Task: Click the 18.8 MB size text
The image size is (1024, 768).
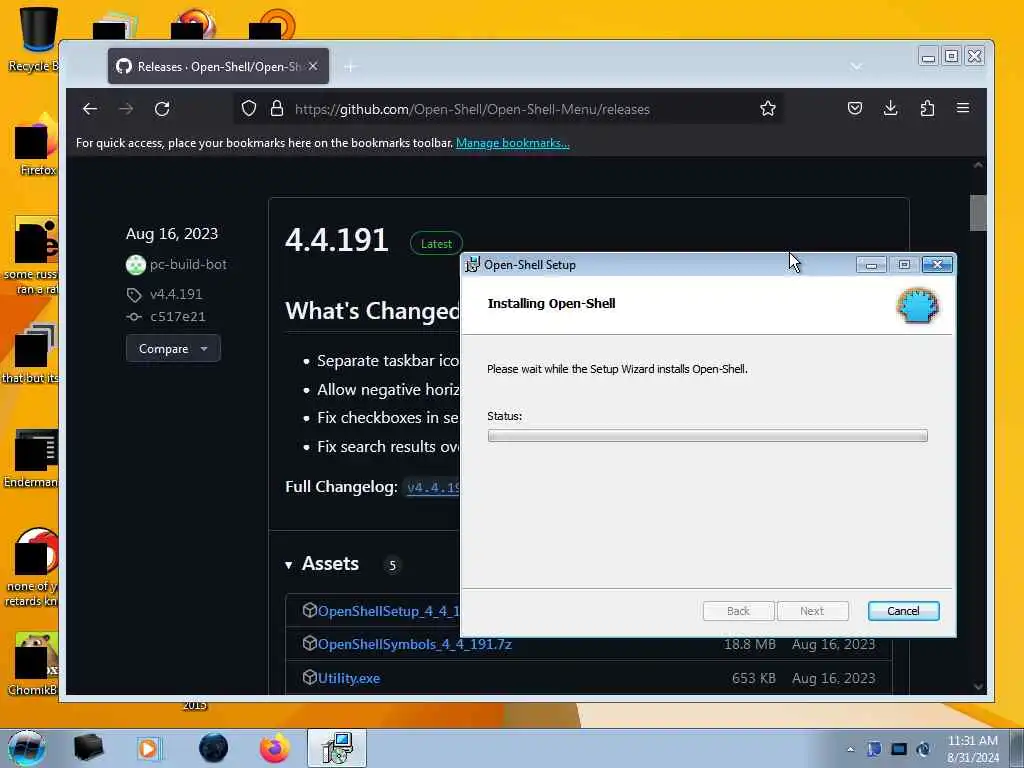Action: 750,645
